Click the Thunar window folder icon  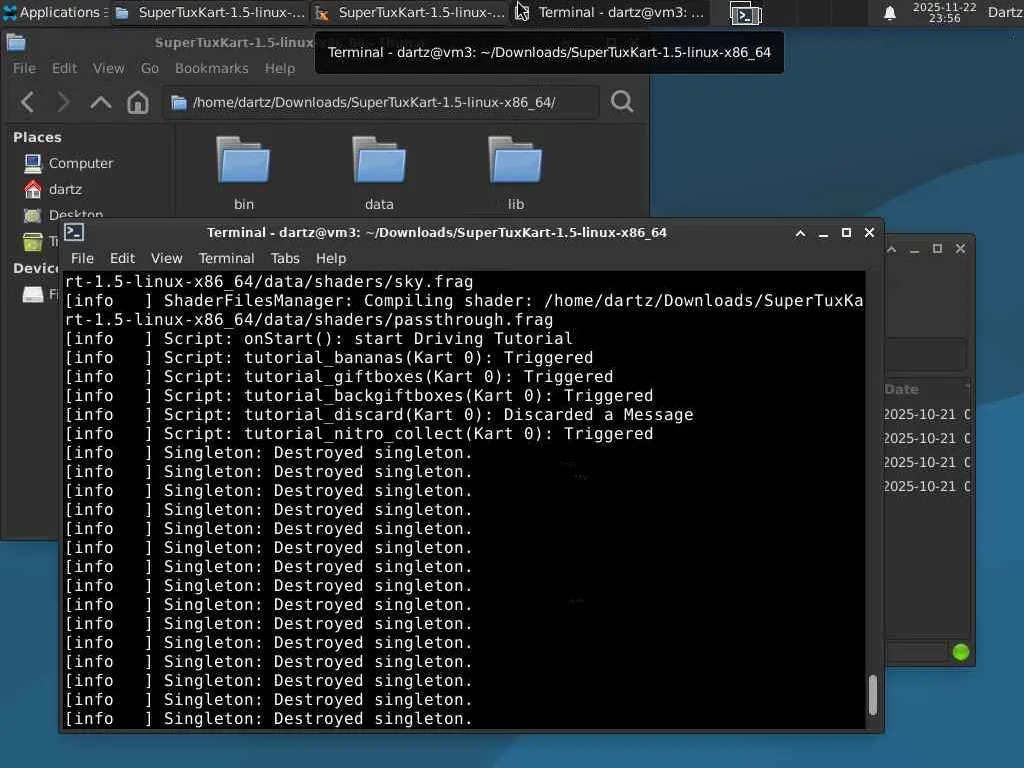point(16,43)
